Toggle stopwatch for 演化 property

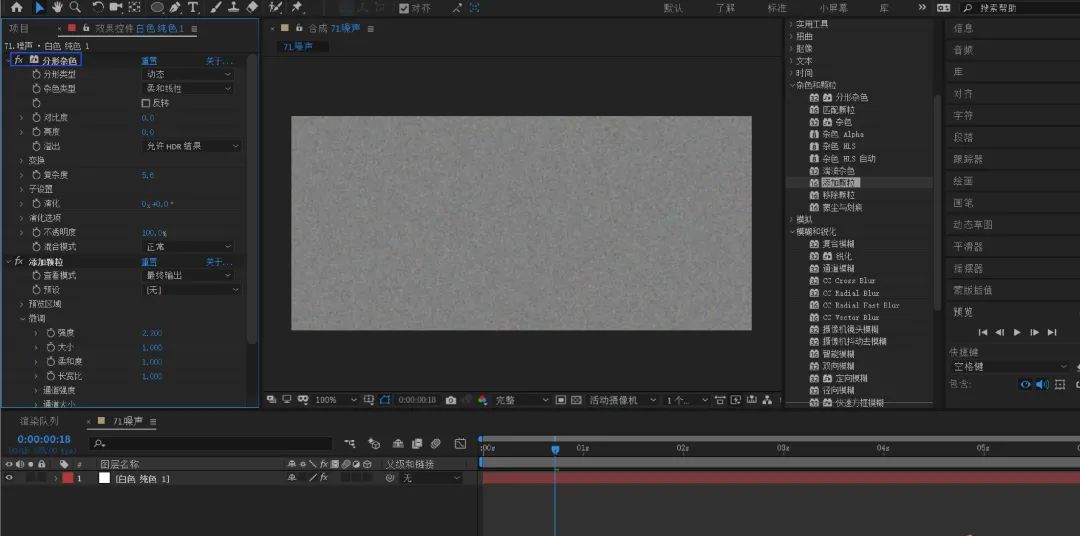click(x=37, y=203)
